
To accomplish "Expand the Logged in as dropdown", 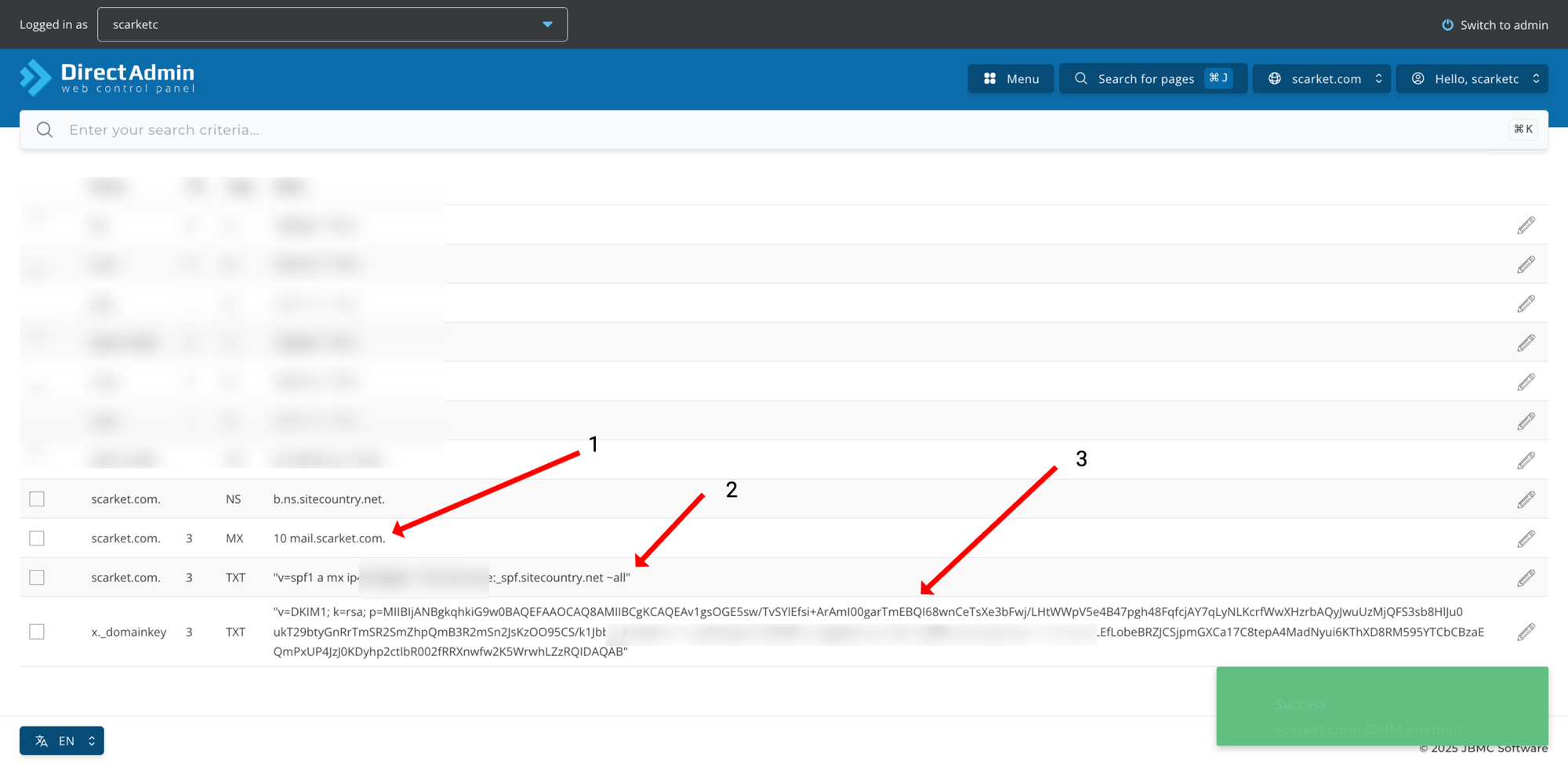I will (332, 24).
